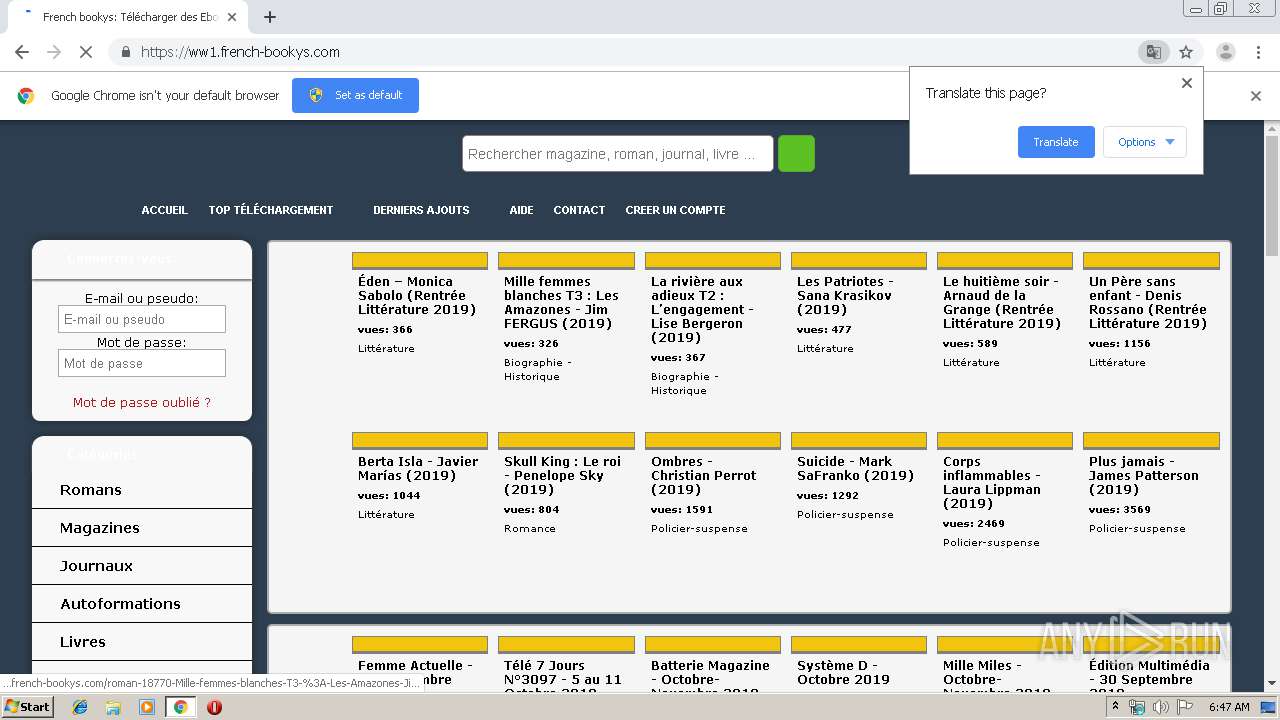1280x720 pixels.
Task: Click the Translate button
Action: (x=1056, y=142)
